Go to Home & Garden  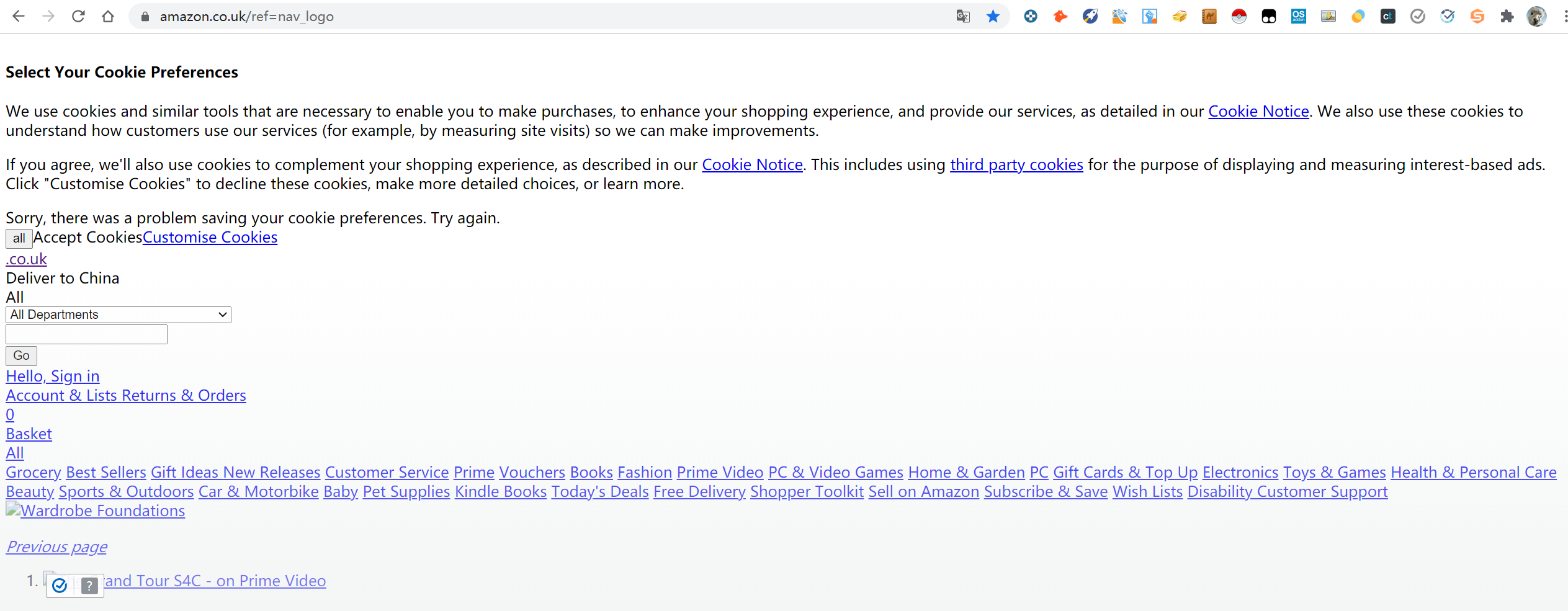[967, 473]
